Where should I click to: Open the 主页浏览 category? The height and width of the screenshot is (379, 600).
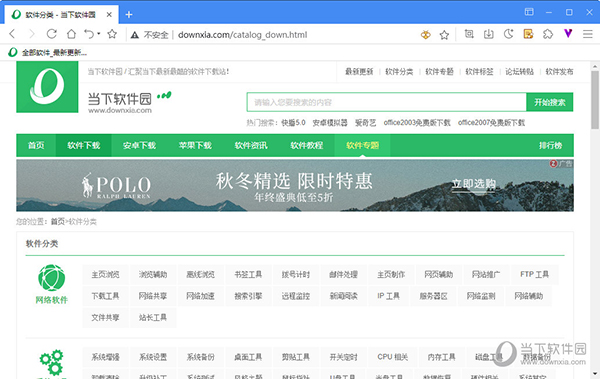[x=105, y=274]
